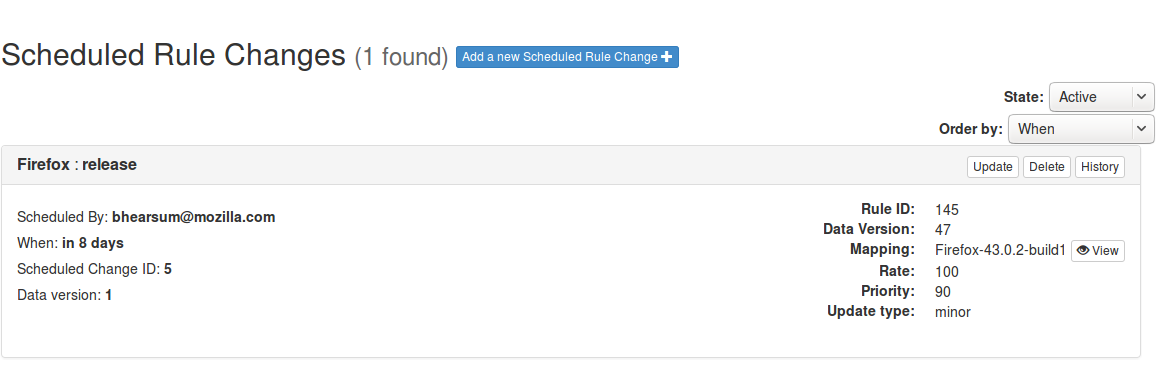Screen dimensions: 1161x375
Task: Click the Scheduled Rule Changes page heading
Action: (x=173, y=56)
